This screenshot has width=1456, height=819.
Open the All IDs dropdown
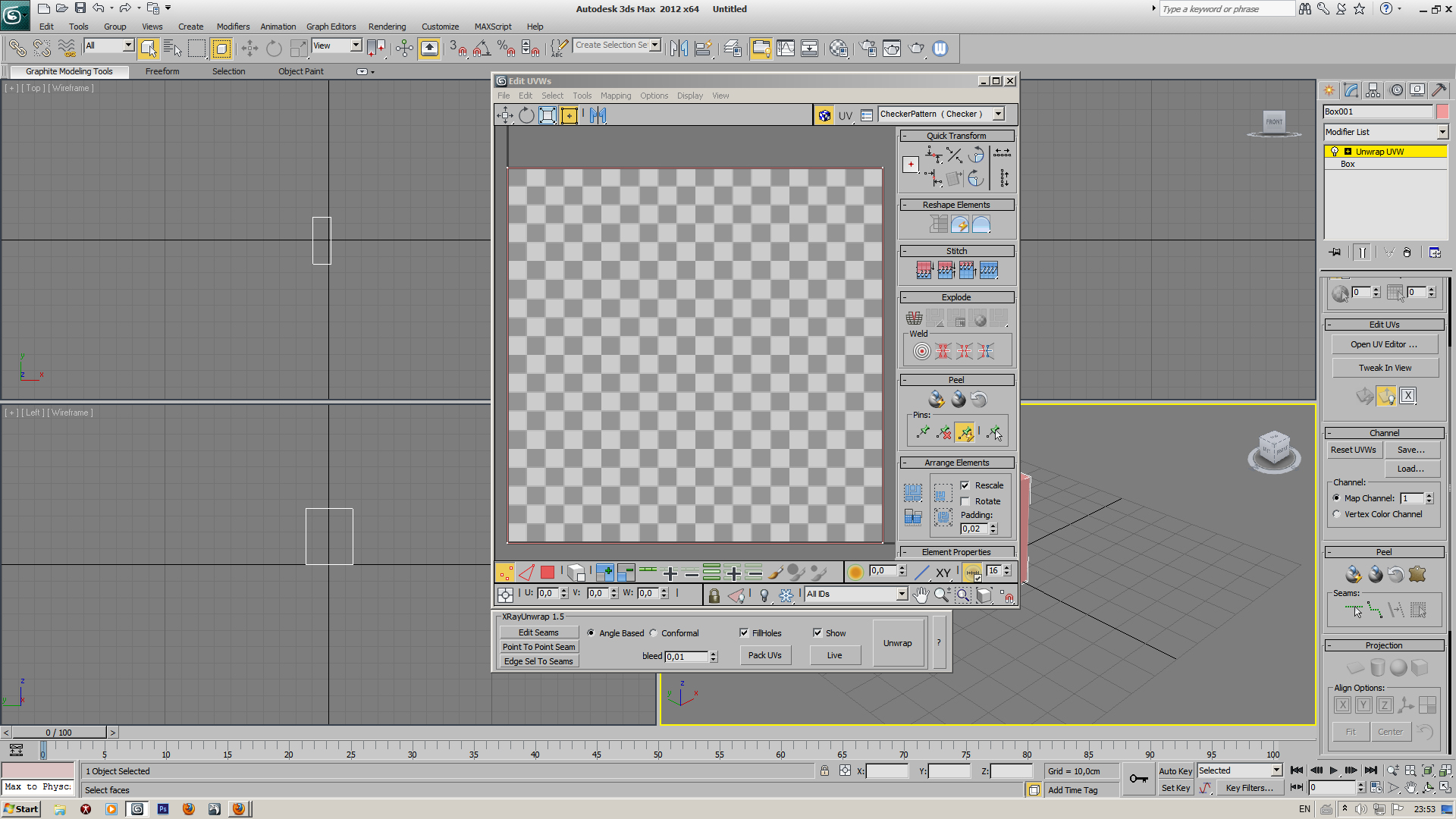point(902,594)
